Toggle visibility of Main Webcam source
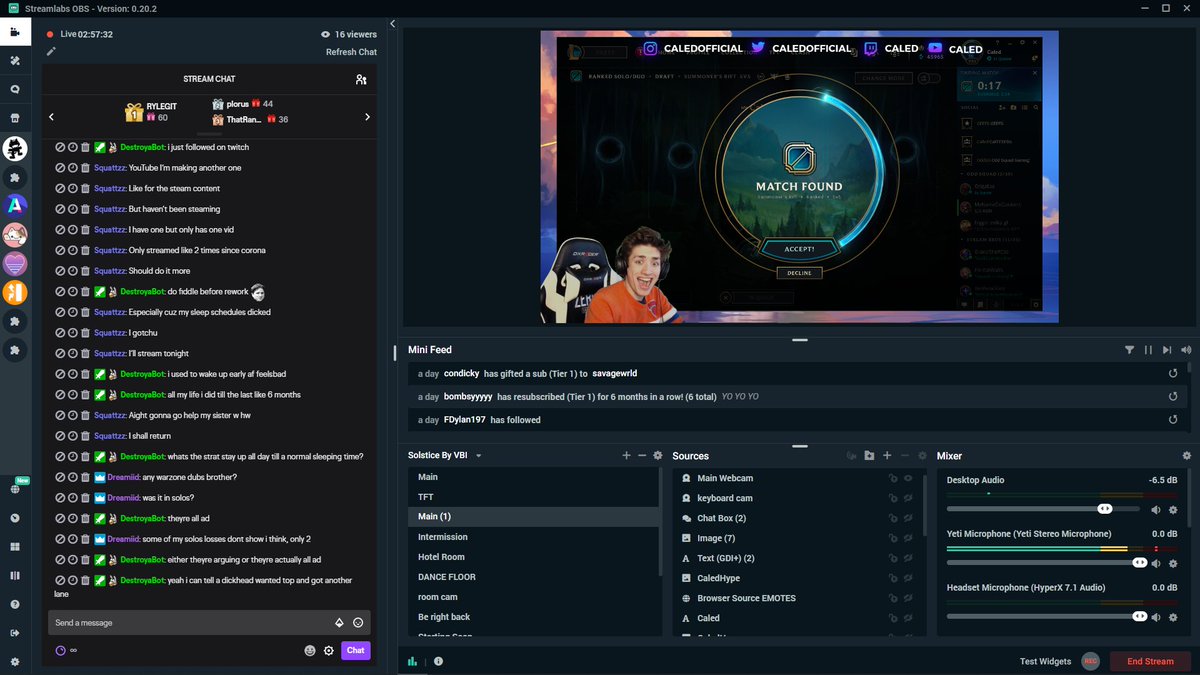1200x675 pixels. click(909, 478)
